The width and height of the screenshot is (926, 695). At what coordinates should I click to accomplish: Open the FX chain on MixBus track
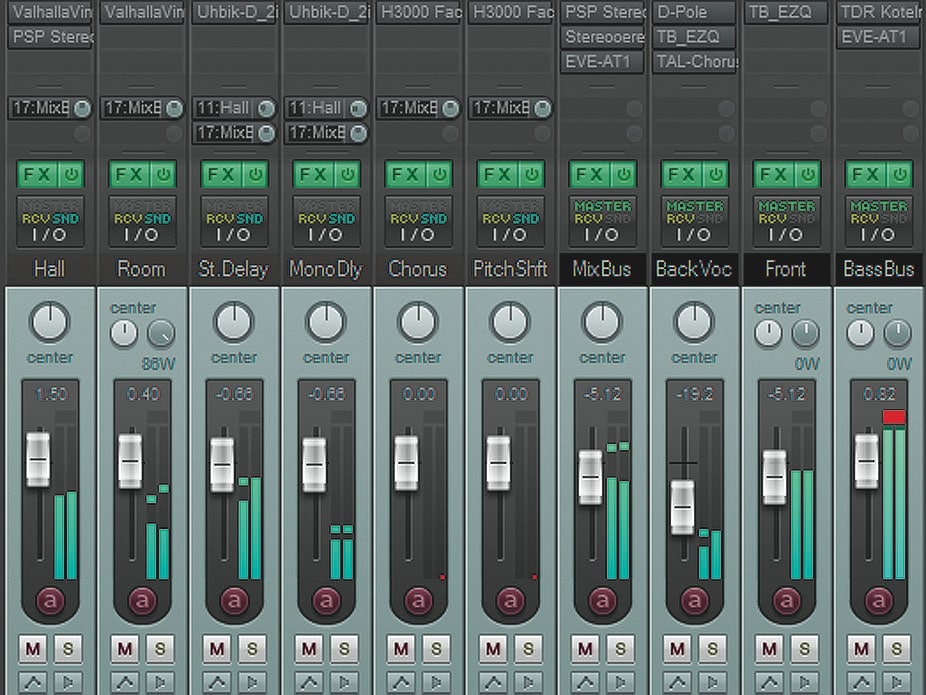[590, 175]
